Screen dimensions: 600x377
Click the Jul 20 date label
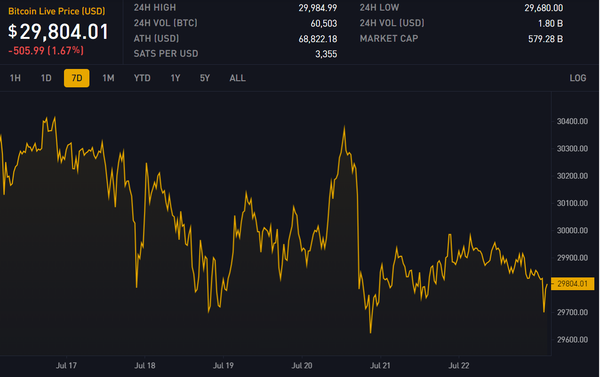[302, 366]
